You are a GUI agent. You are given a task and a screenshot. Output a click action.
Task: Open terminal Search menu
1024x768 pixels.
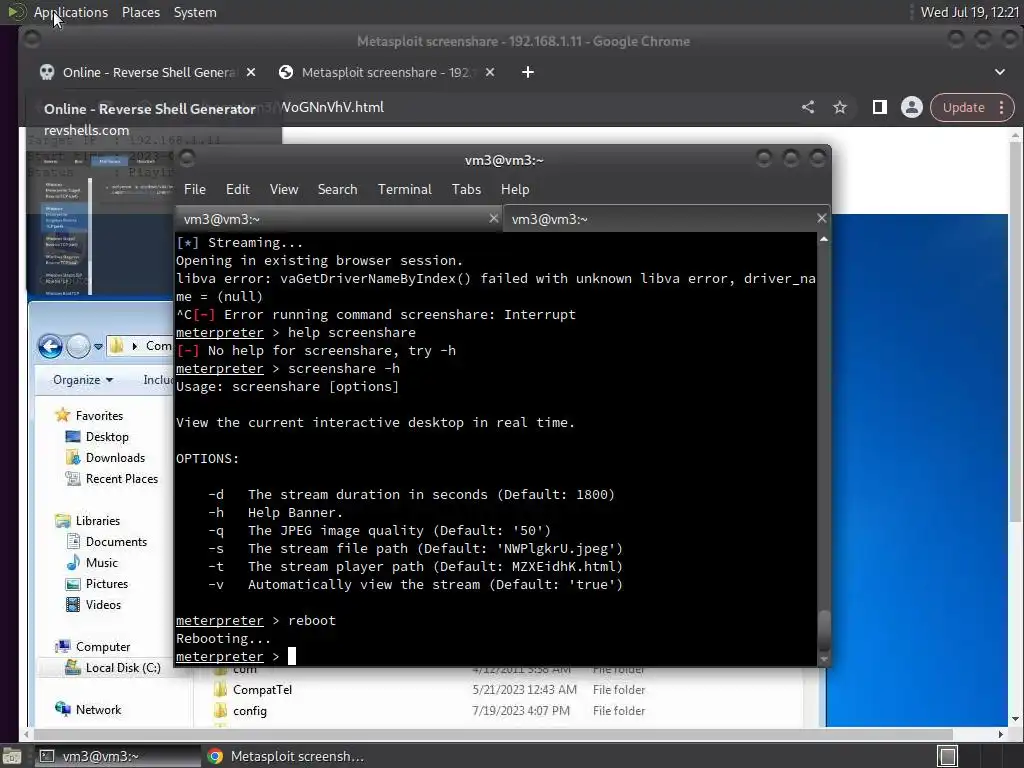tap(338, 189)
